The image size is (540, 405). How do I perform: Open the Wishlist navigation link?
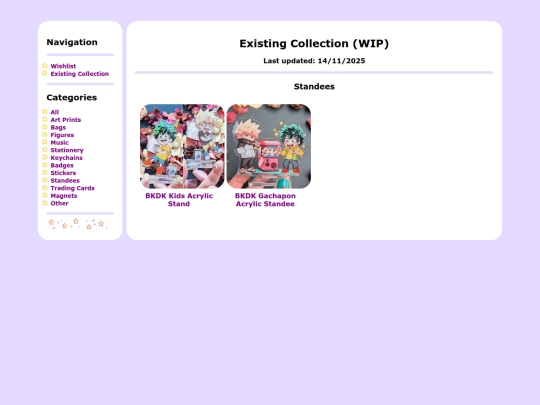(x=63, y=66)
